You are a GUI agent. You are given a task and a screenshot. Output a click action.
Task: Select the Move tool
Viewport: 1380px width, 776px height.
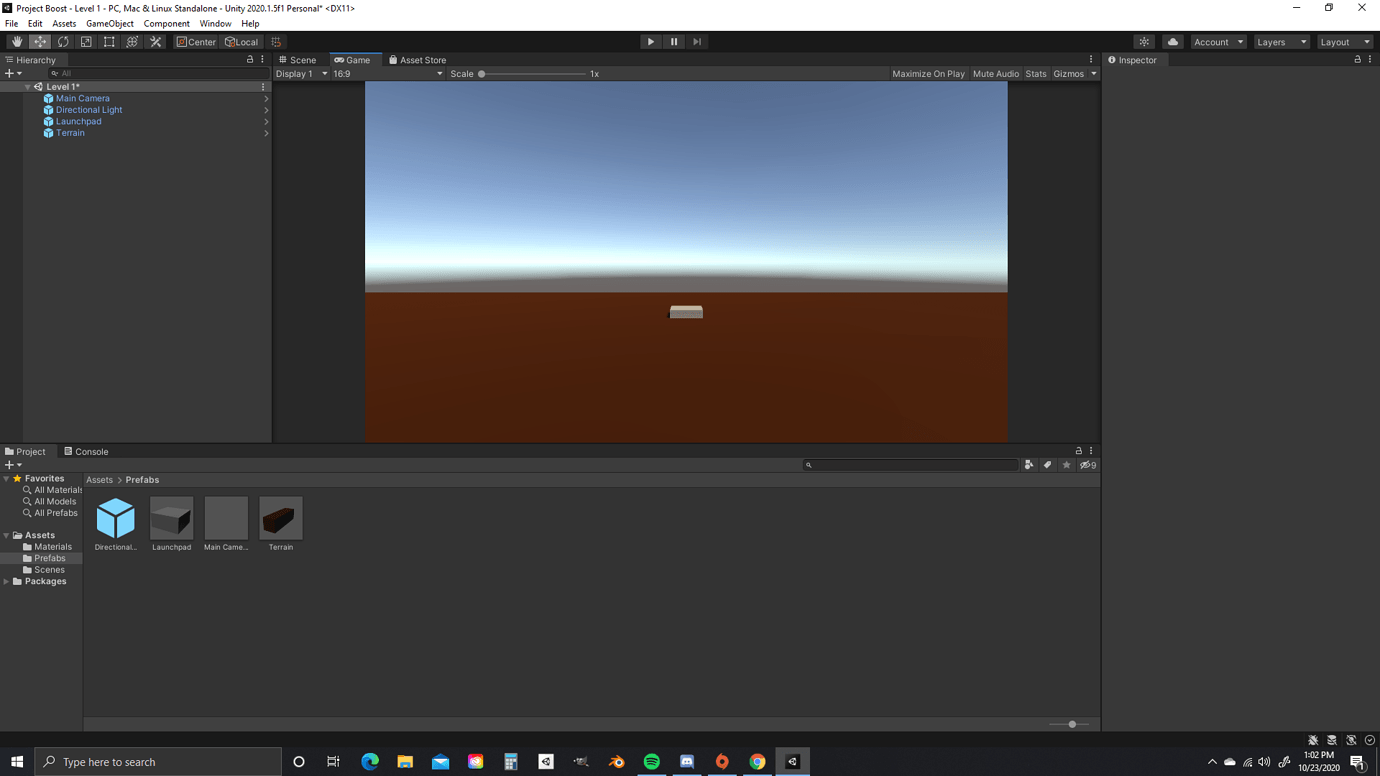[x=40, y=41]
